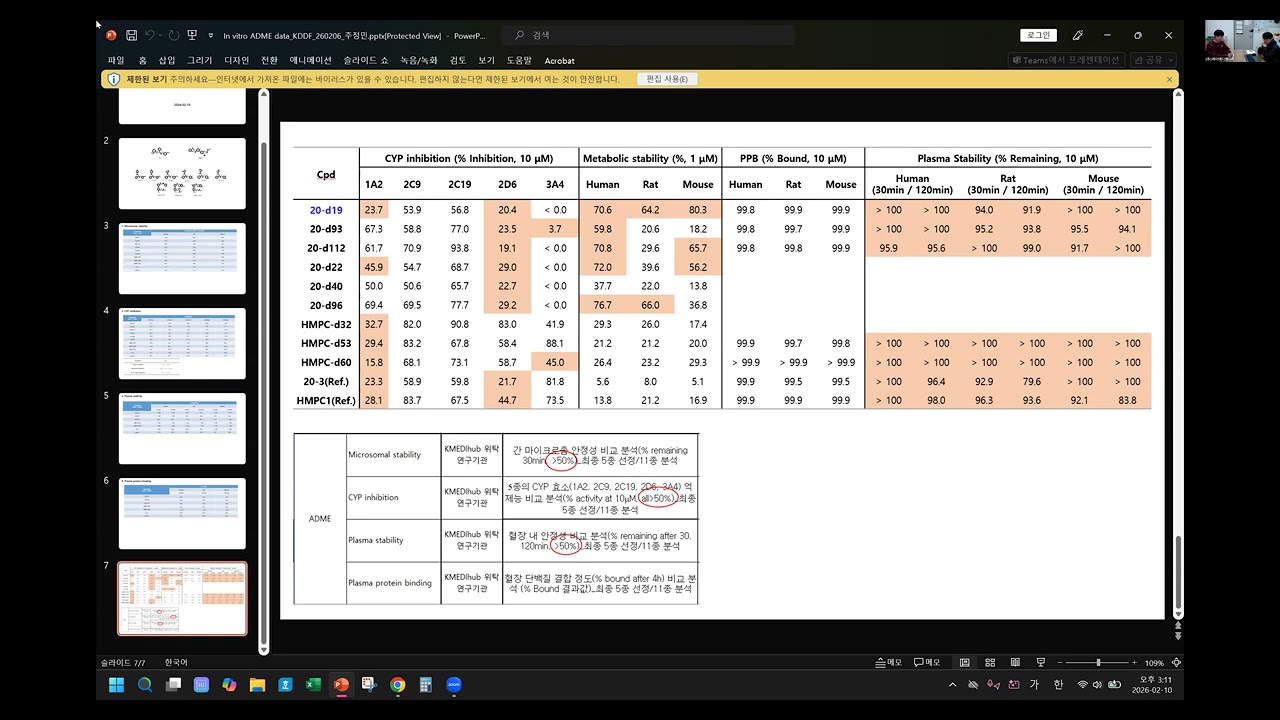Image resolution: width=1280 pixels, height=720 pixels.
Task: Switch to Slide Sorter view icon
Action: pyautogui.click(x=990, y=662)
